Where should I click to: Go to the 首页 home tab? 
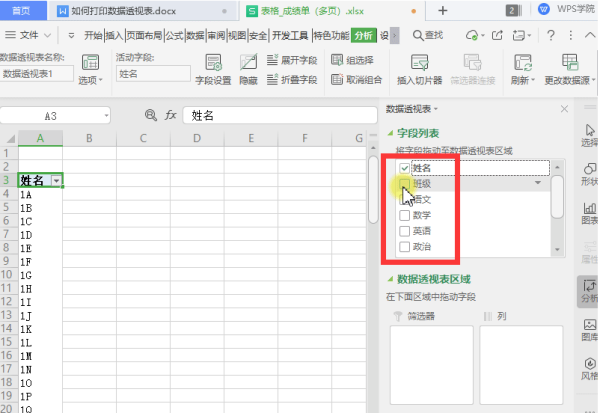click(22, 10)
